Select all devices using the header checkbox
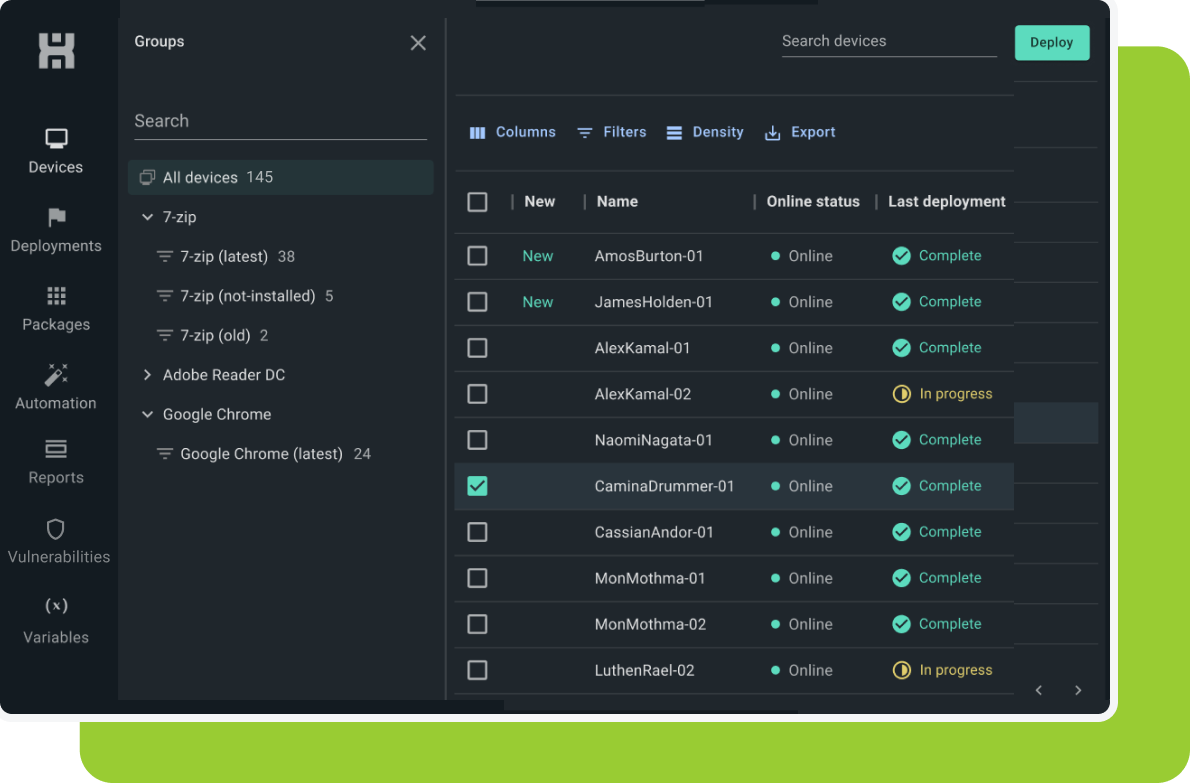Viewport: 1190px width, 784px height. 477,201
